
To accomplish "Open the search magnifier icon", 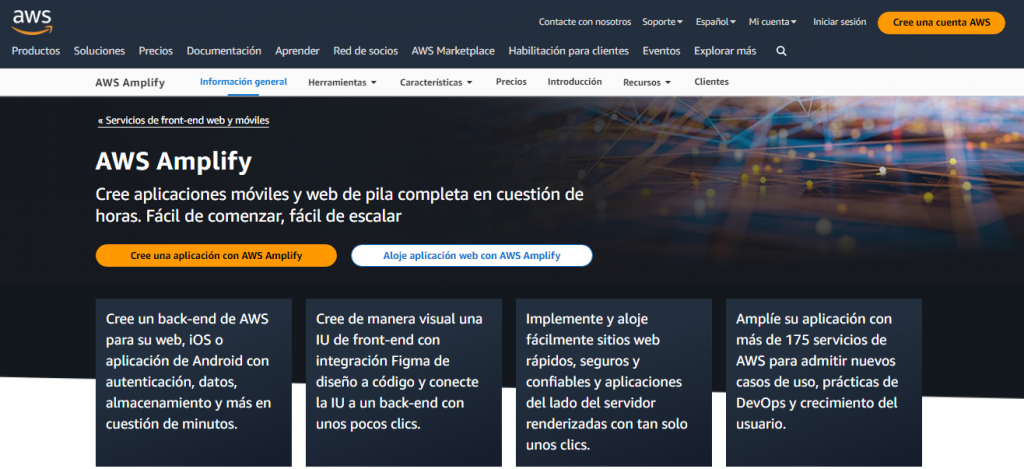I will click(x=781, y=51).
